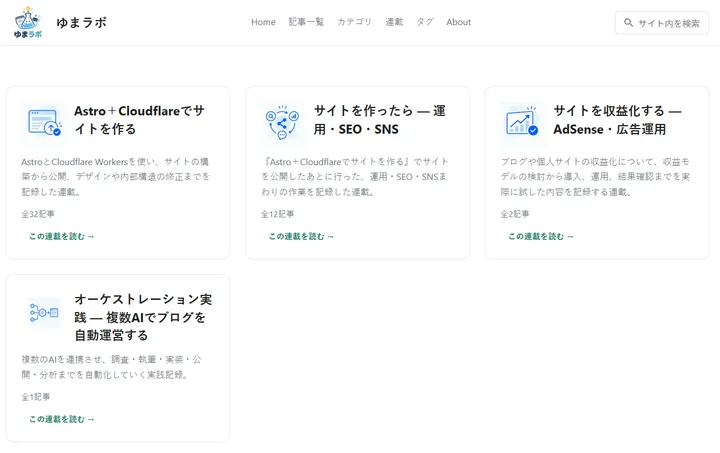Click the Astro+Cloudflare series browser icon

(x=45, y=122)
